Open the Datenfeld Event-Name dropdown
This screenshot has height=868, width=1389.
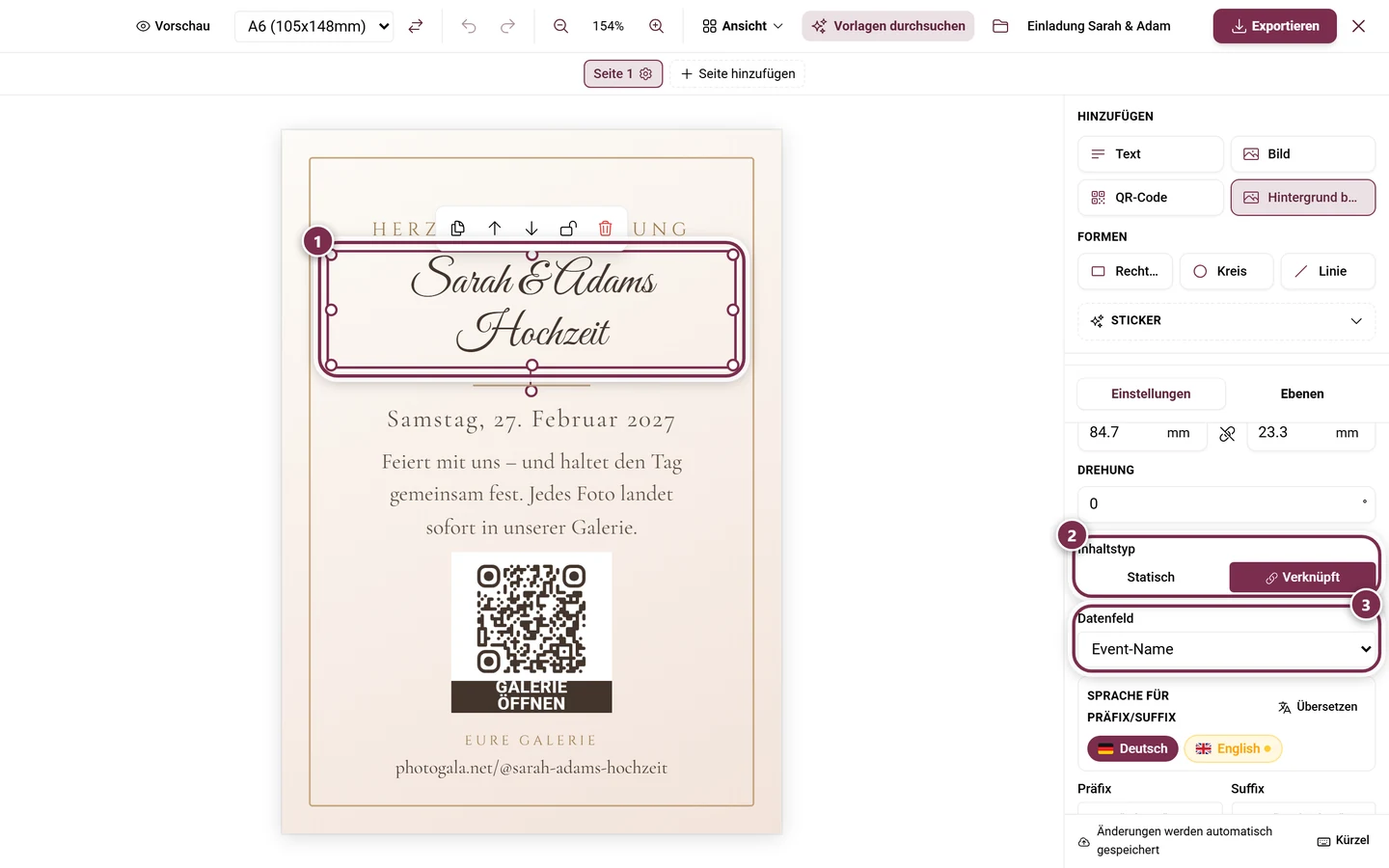[1226, 649]
